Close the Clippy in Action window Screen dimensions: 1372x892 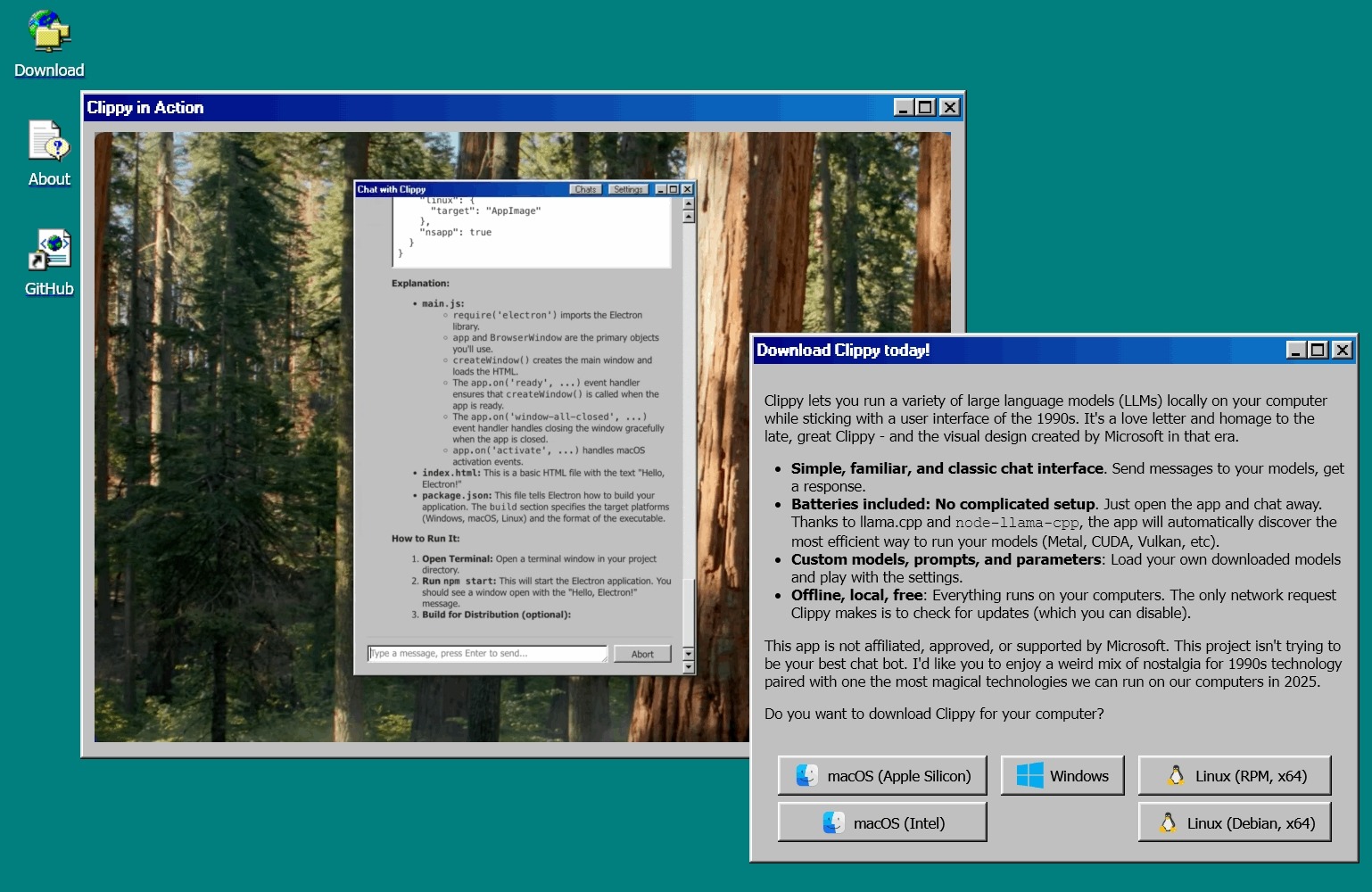[950, 107]
